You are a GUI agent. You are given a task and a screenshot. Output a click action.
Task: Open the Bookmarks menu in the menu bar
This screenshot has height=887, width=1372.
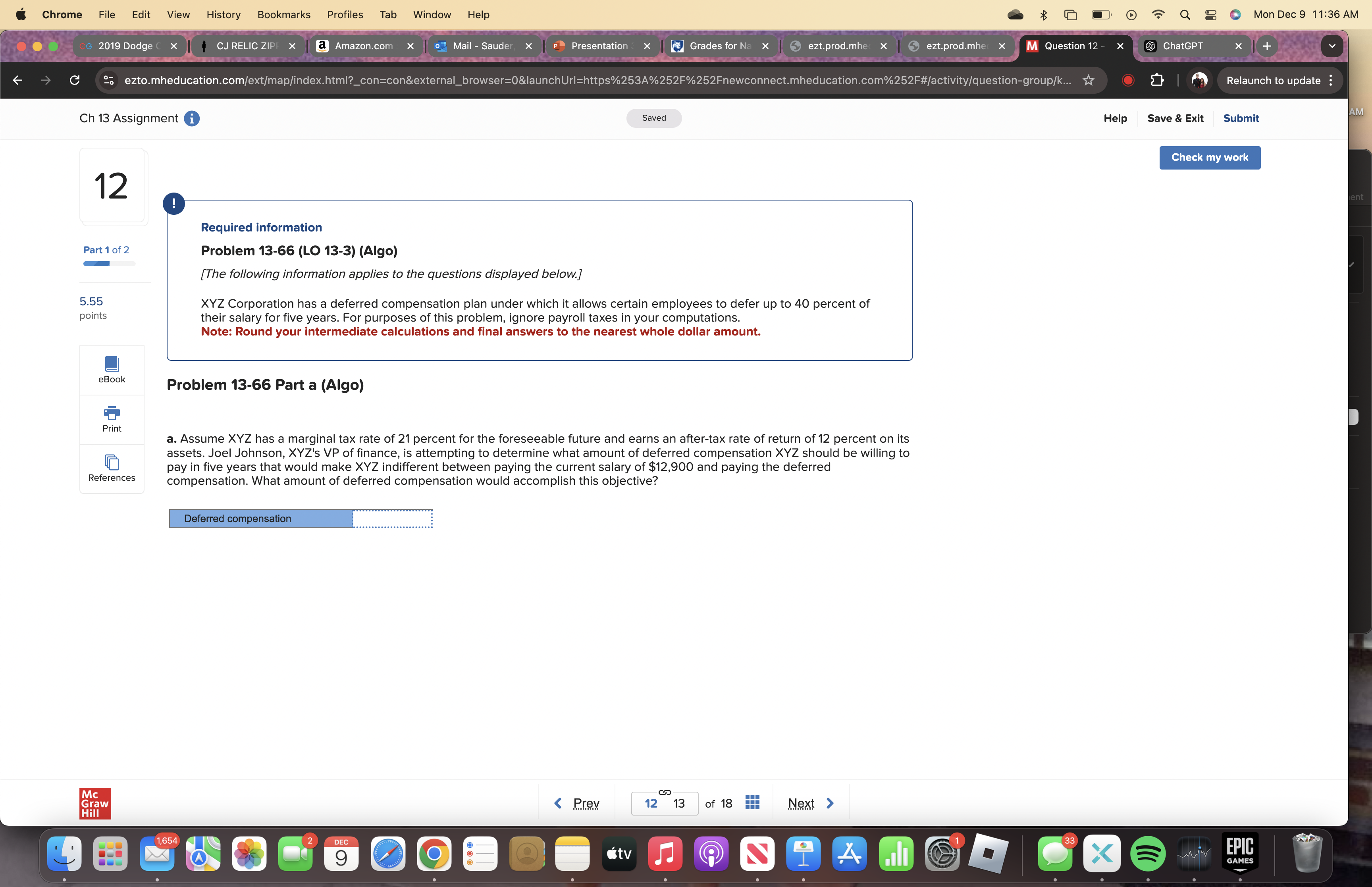tap(284, 14)
